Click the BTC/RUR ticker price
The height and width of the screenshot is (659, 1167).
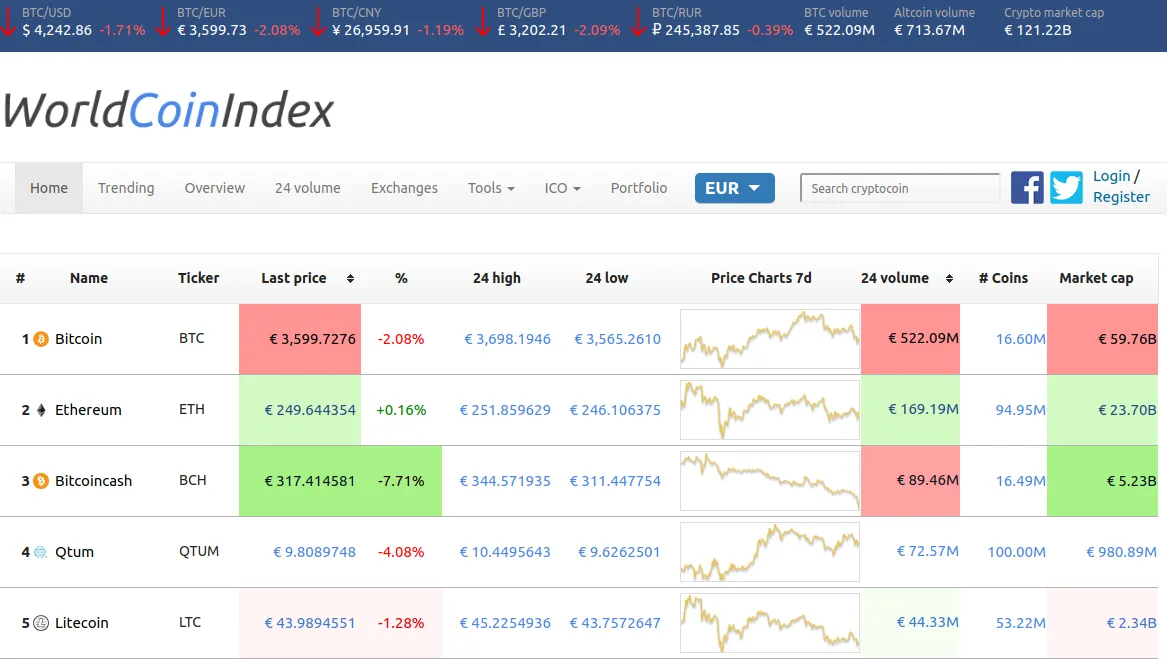(696, 31)
